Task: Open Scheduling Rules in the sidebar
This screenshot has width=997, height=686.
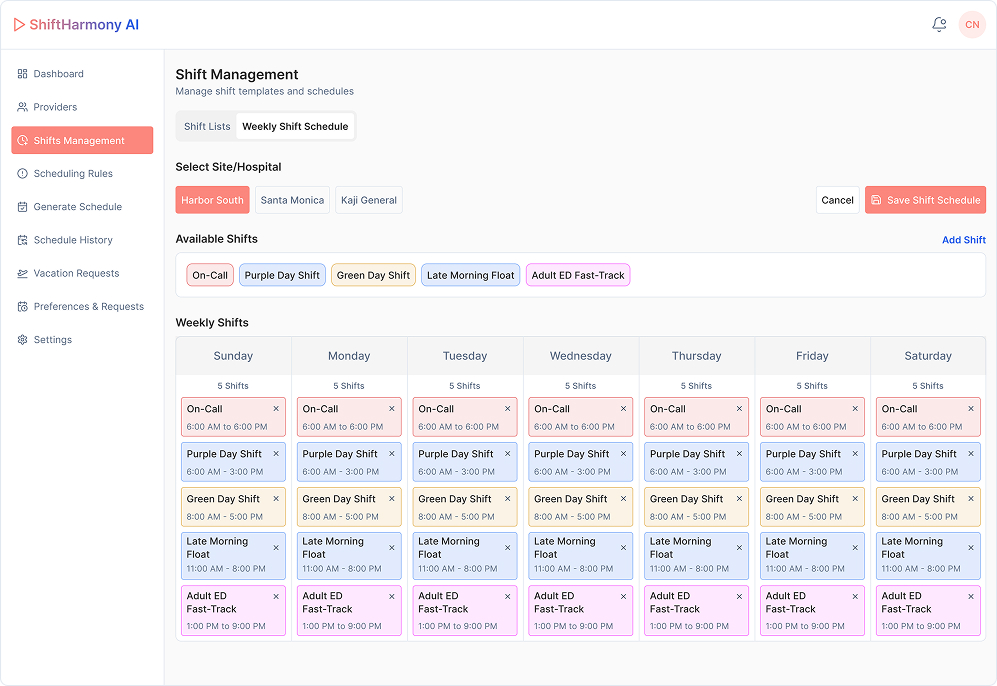Action: point(73,174)
